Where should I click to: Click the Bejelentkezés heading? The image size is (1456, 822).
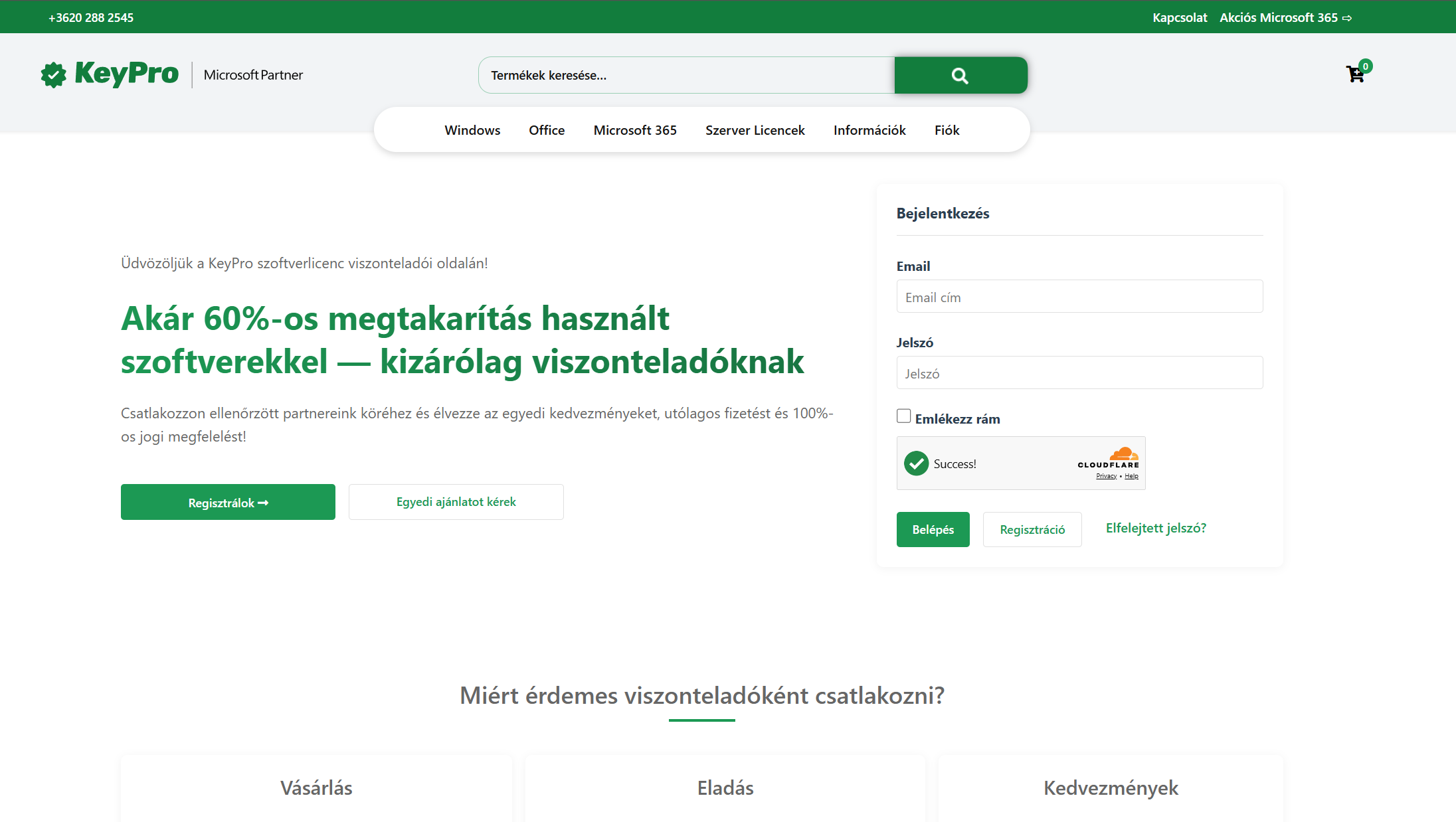click(x=943, y=213)
